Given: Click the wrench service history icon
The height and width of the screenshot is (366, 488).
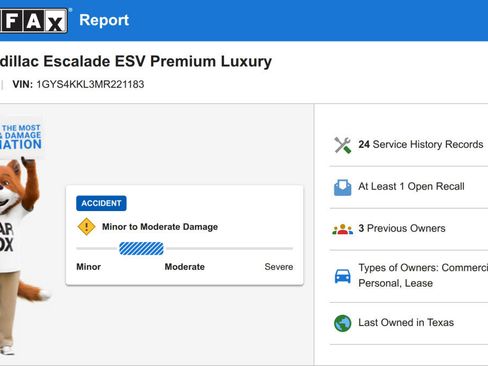Looking at the screenshot, I should coord(343,145).
